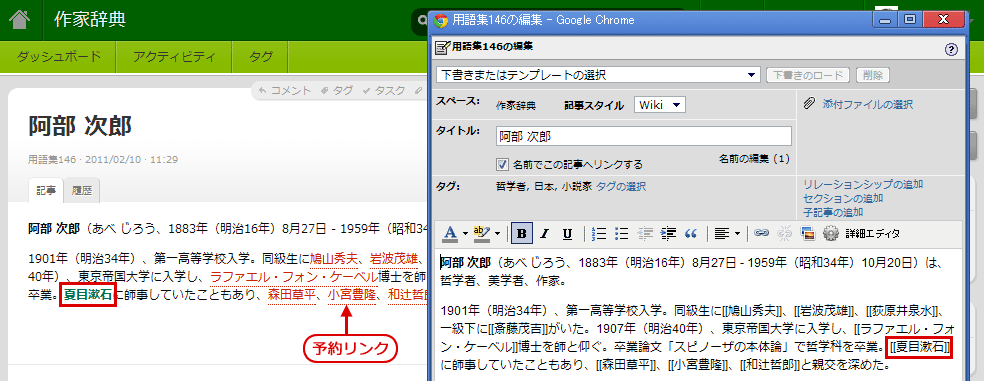The width and height of the screenshot is (984, 381).
Task: Click 名前の編集 (1)
Action: [754, 159]
